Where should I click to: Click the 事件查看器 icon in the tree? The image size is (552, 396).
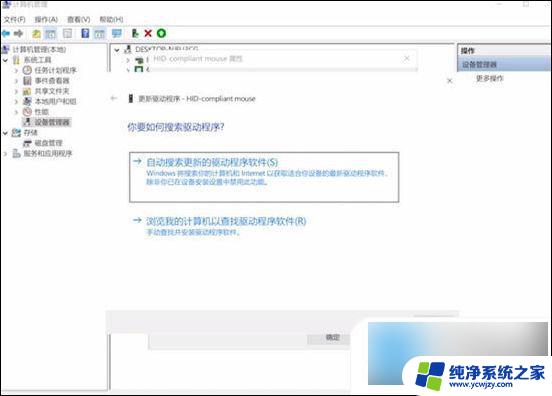(x=27, y=81)
